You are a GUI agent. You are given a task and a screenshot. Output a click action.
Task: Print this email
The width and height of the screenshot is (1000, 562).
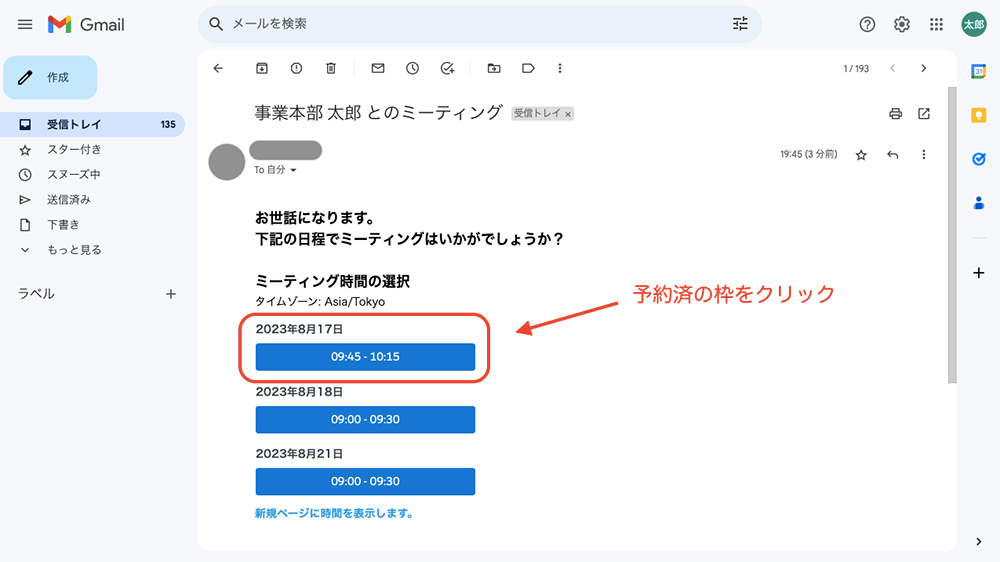895,114
